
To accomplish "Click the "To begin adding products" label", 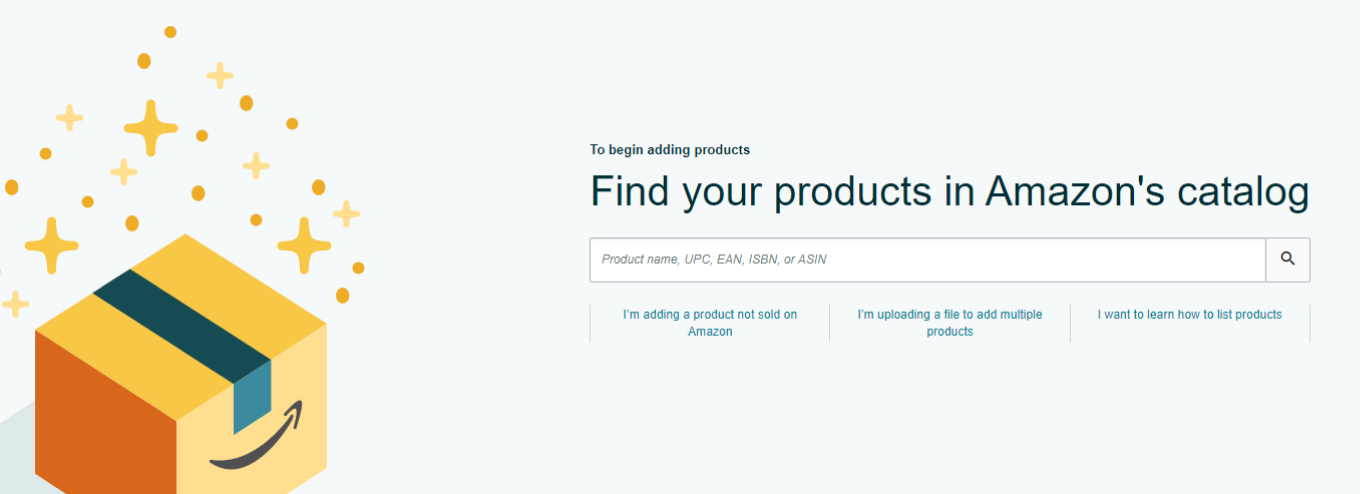I will (670, 150).
